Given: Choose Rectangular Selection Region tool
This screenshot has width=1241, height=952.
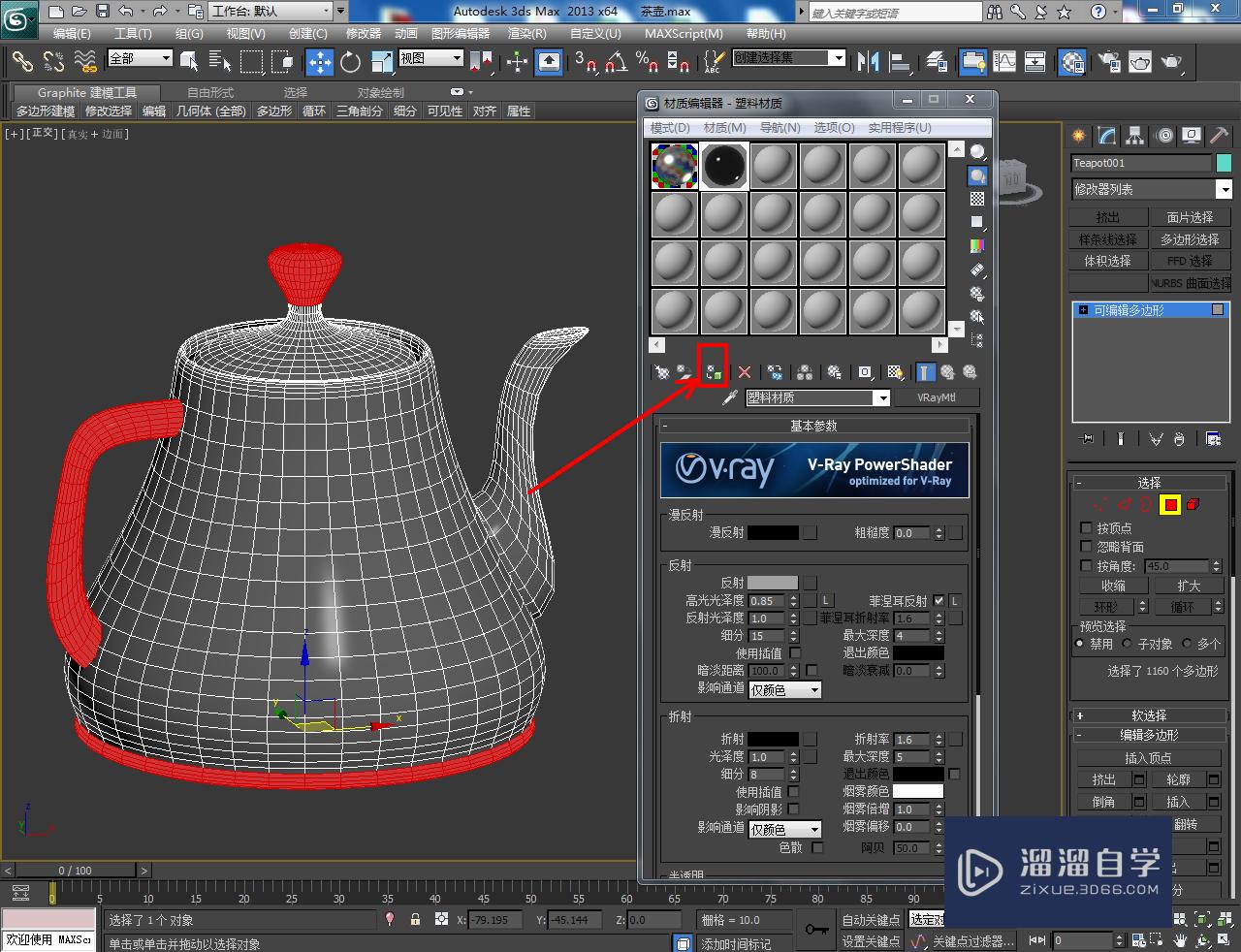Looking at the screenshot, I should [252, 62].
